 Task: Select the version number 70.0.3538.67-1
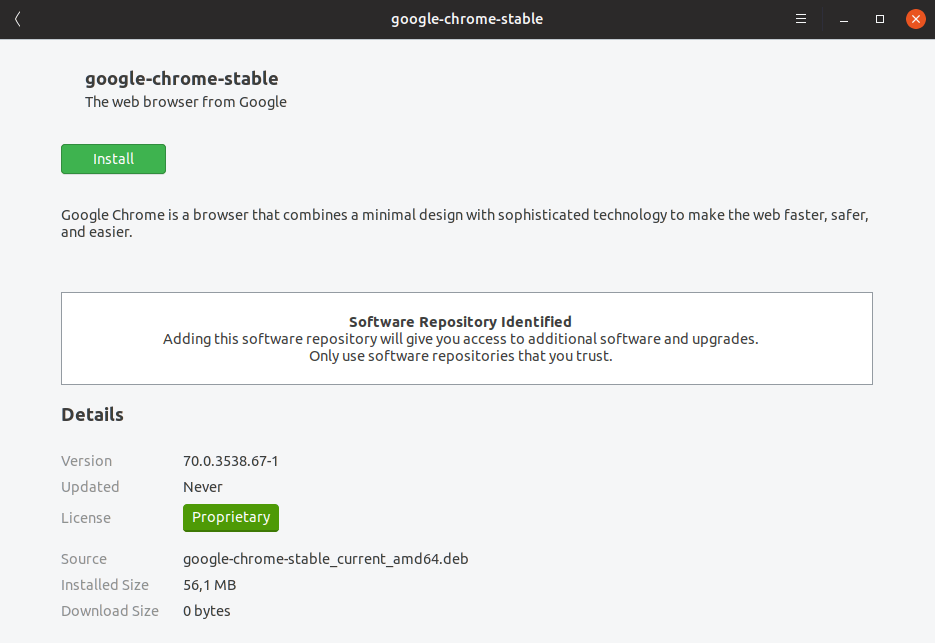click(x=230, y=461)
